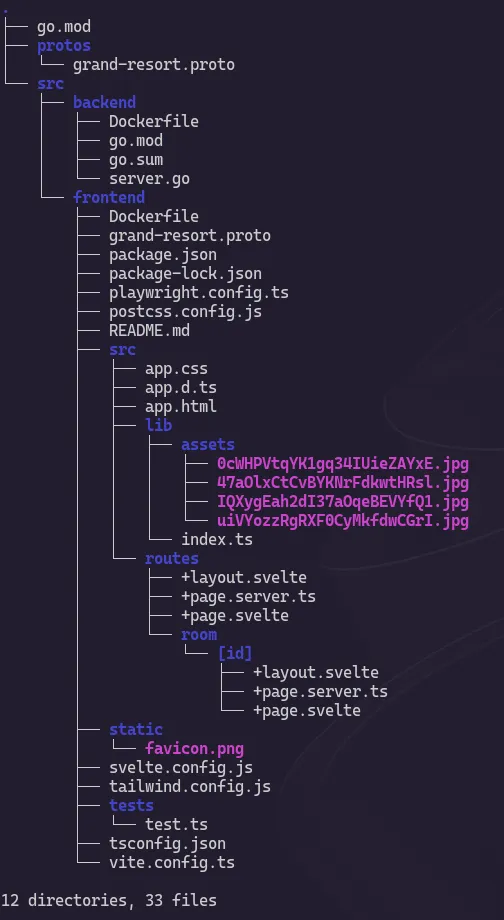Select postcss.config.js entry
This screenshot has height=920, width=504.
click(x=185, y=311)
